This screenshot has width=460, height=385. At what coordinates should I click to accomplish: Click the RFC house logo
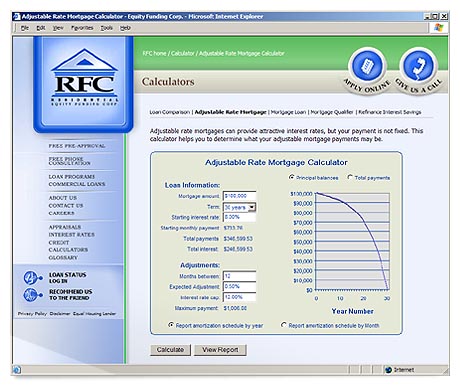[84, 78]
